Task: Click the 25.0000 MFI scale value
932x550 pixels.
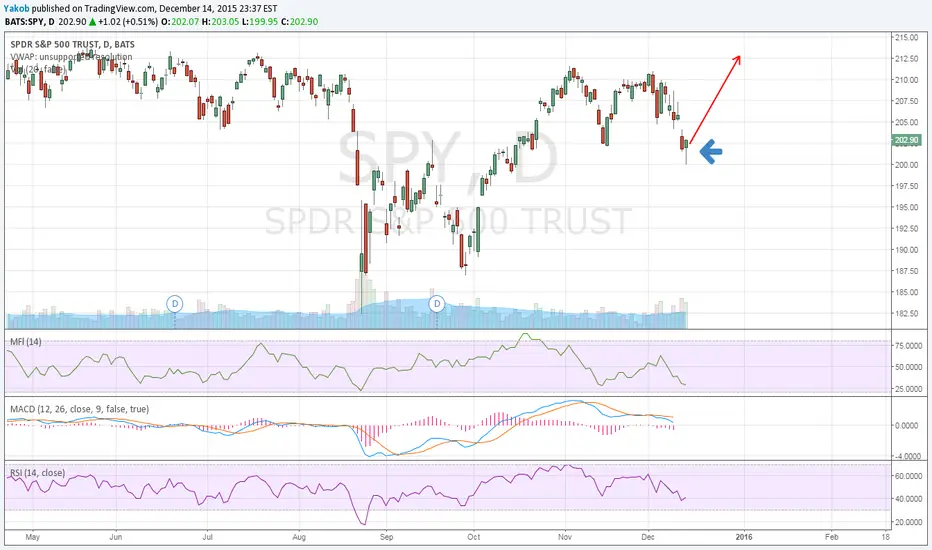Action: coord(908,388)
